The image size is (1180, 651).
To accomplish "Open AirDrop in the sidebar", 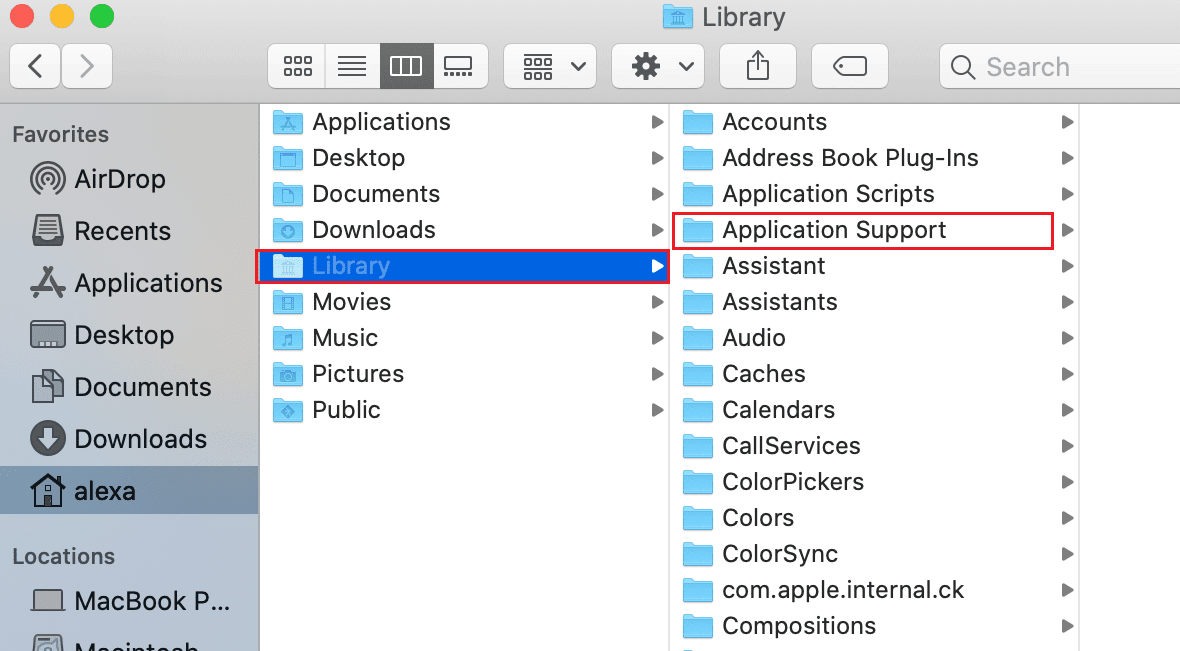I will point(98,179).
